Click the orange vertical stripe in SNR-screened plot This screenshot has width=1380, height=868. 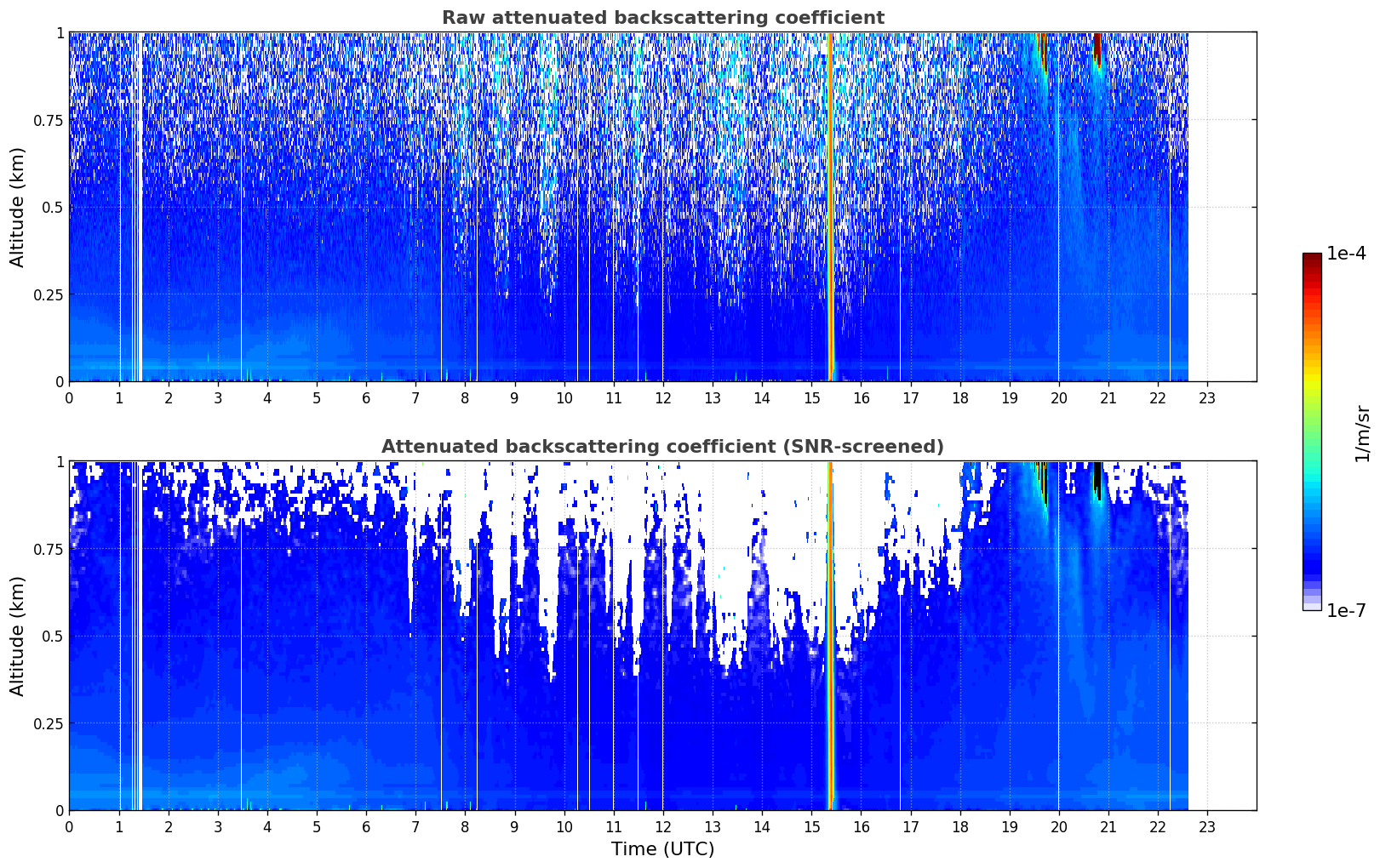click(x=830, y=636)
